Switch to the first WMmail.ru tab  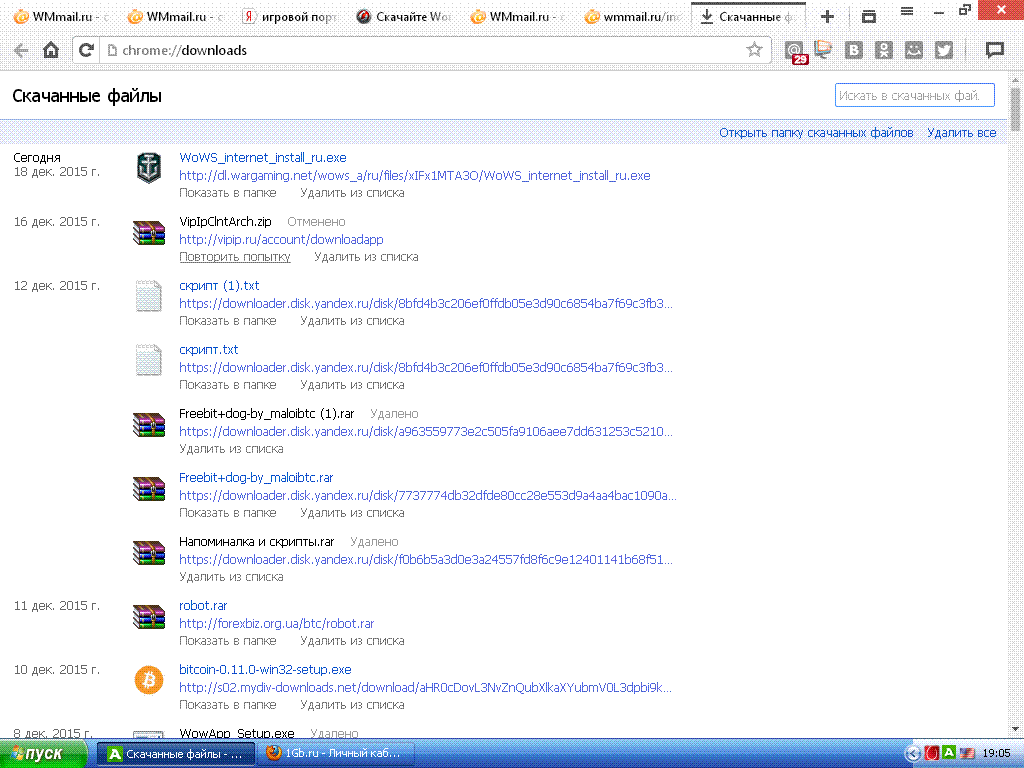click(61, 16)
